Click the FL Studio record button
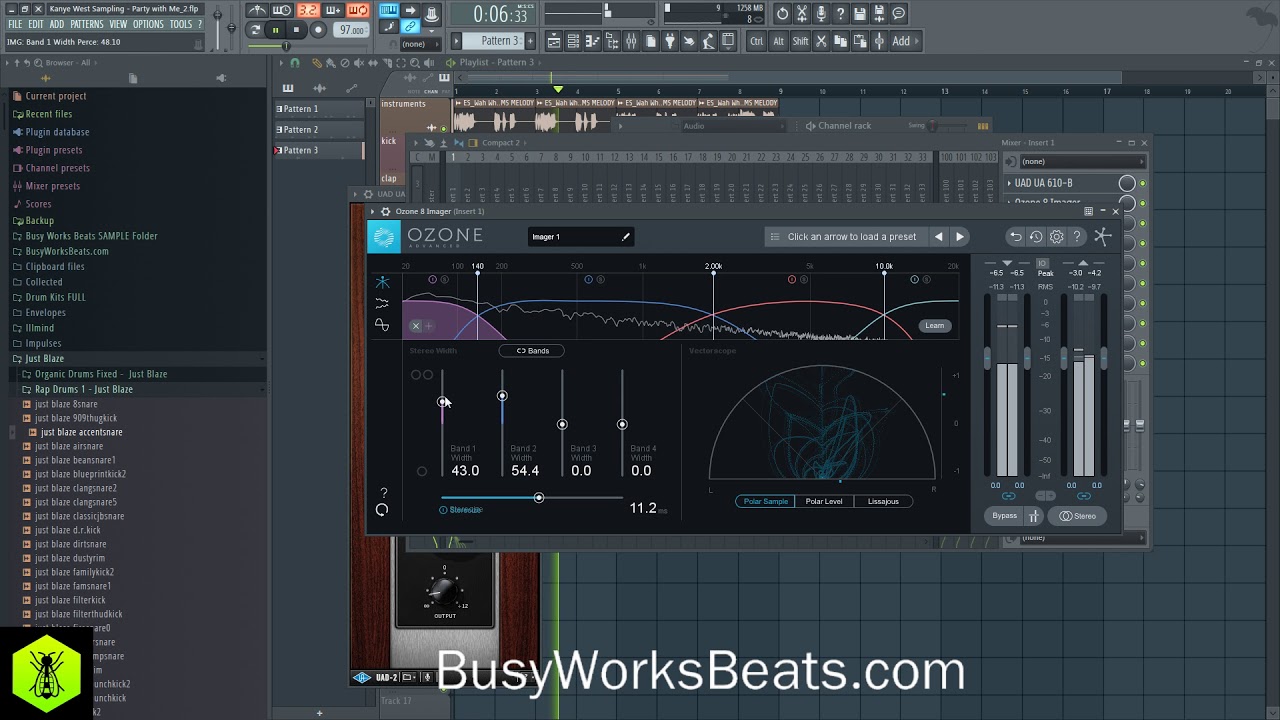Screen dimensions: 1280x720 318,30
